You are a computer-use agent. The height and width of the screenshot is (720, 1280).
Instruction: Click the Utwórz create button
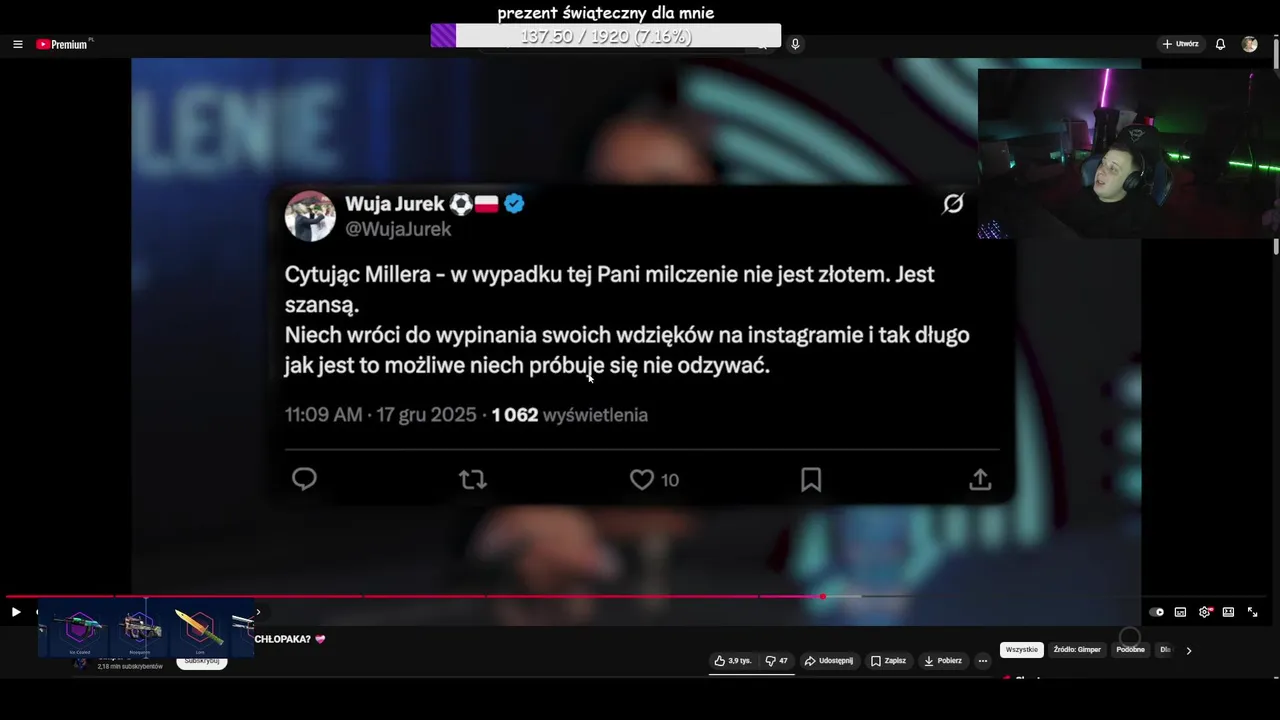pos(1180,44)
